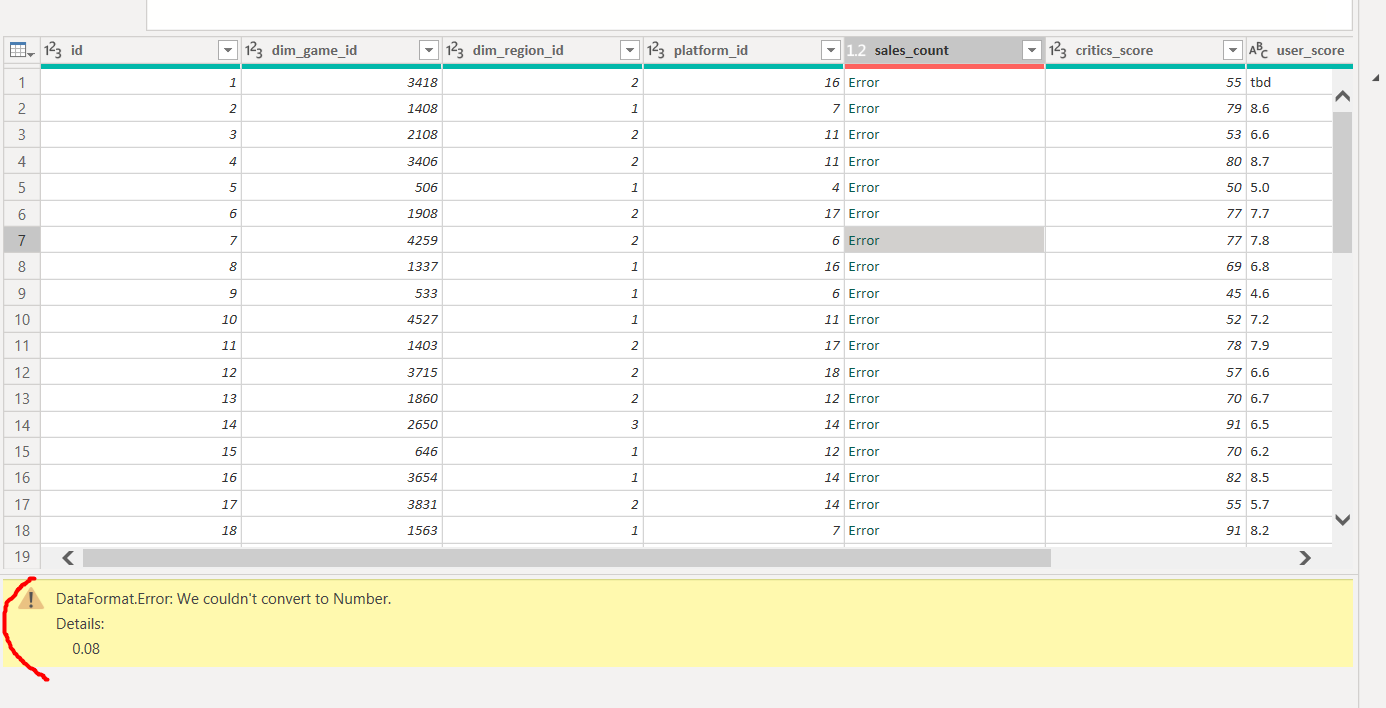
Task: Click the horizontal scrollbar thumb
Action: tap(567, 558)
